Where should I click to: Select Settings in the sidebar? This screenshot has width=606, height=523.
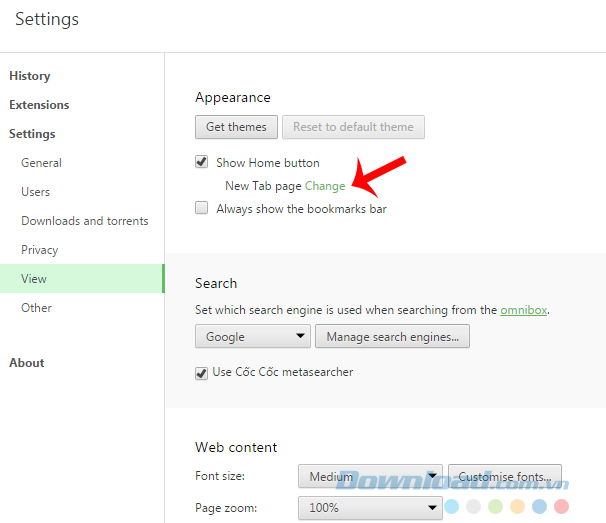click(32, 134)
